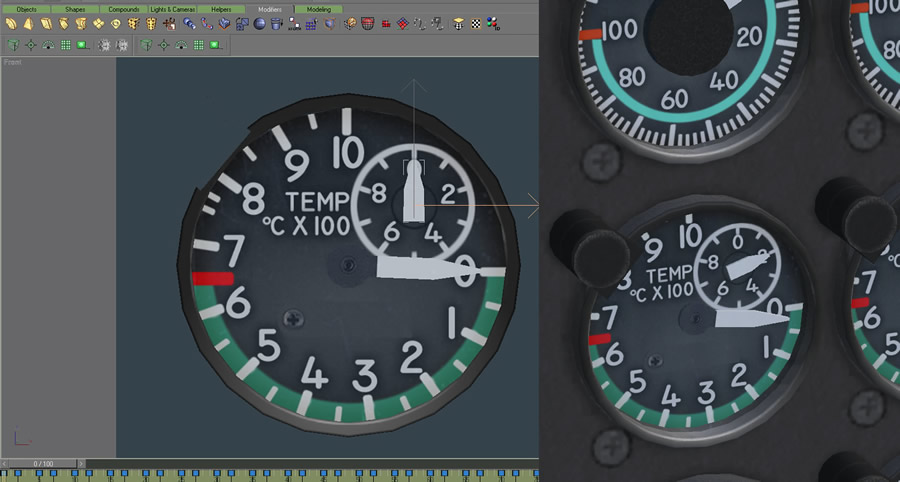This screenshot has width=900, height=482.
Task: Click the small red brick modifier icon
Action: [386, 23]
